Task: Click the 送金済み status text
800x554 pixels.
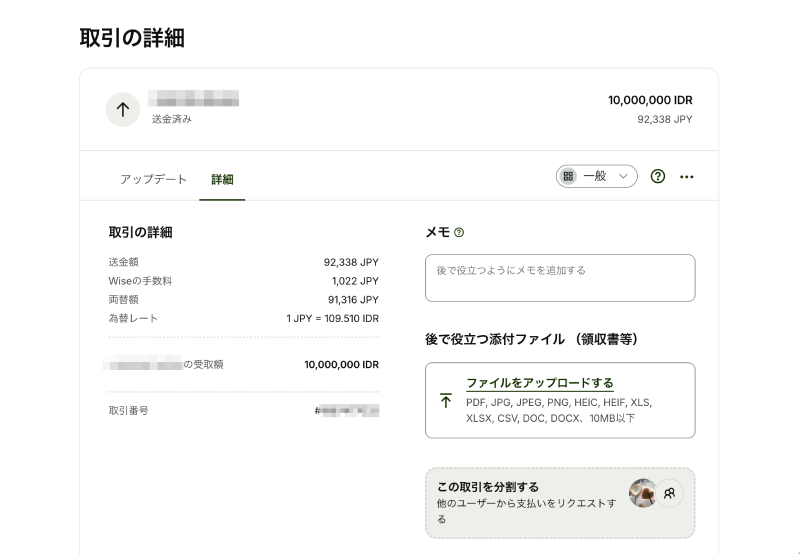Action: [x=171, y=119]
